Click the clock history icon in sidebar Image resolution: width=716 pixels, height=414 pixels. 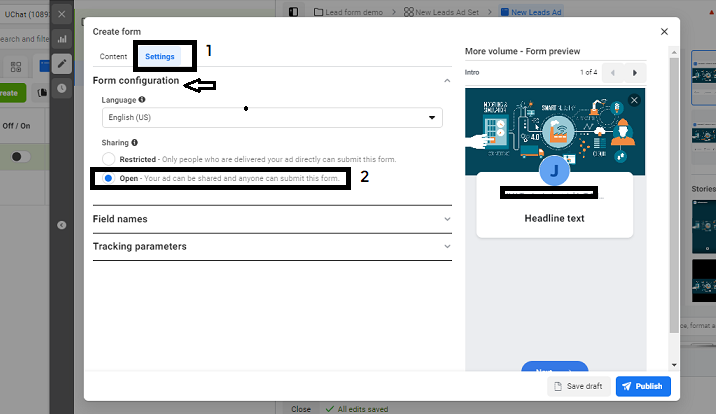point(62,88)
